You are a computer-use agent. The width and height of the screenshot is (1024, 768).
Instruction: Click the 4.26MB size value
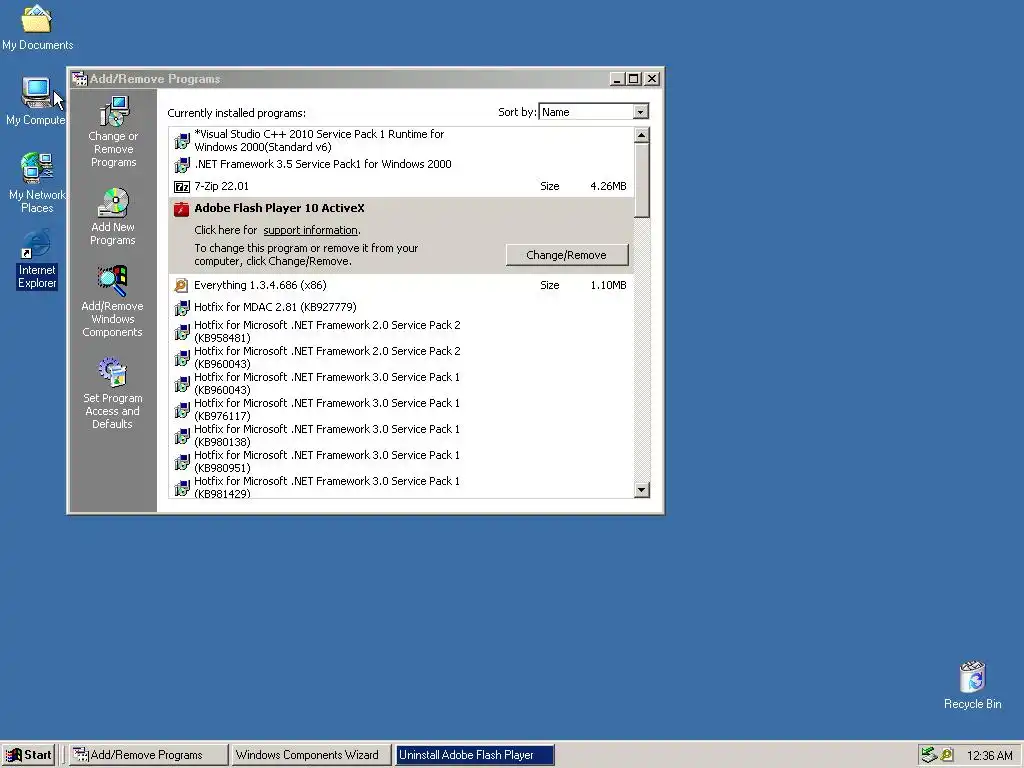[608, 187]
